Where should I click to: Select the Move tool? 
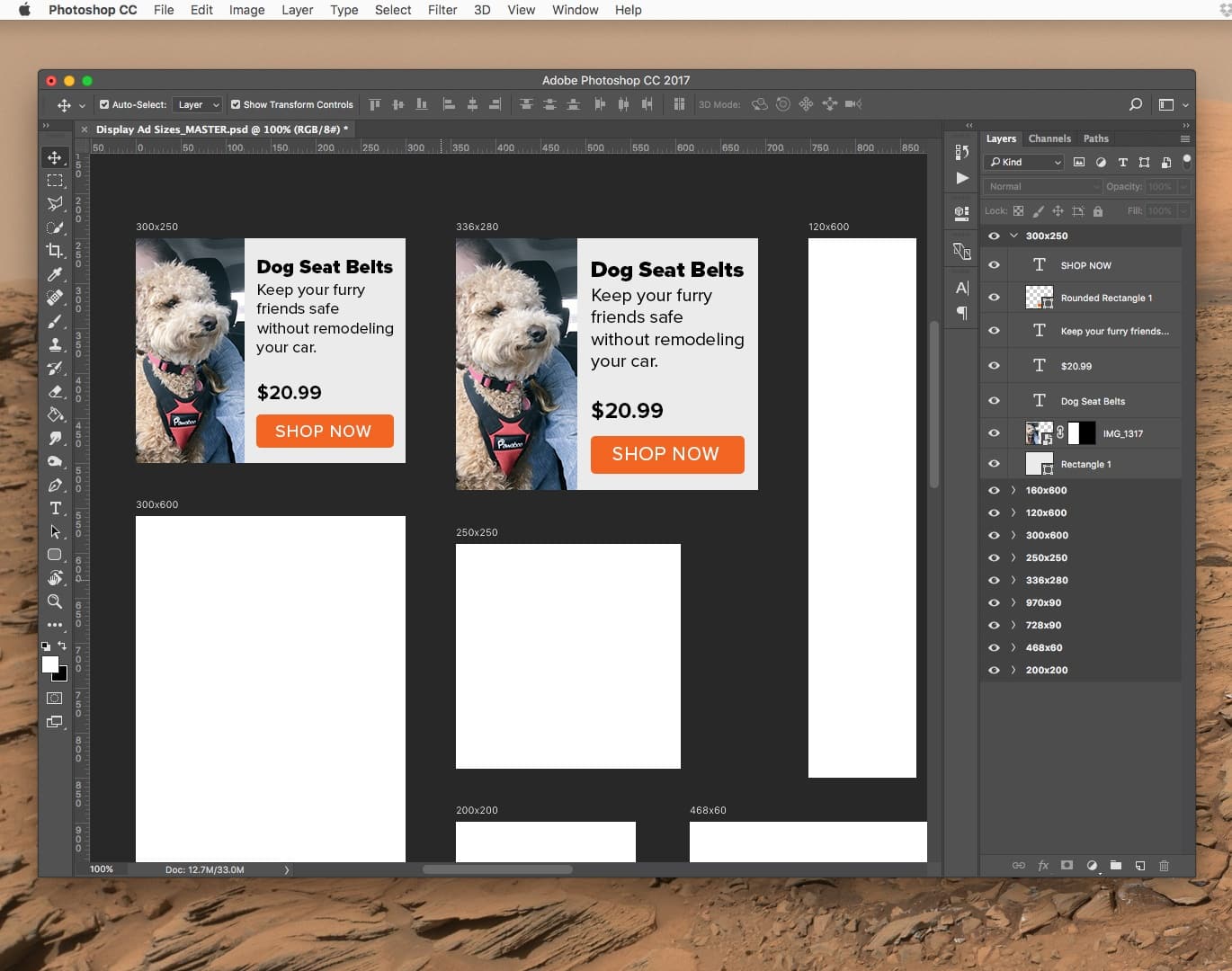pos(55,156)
